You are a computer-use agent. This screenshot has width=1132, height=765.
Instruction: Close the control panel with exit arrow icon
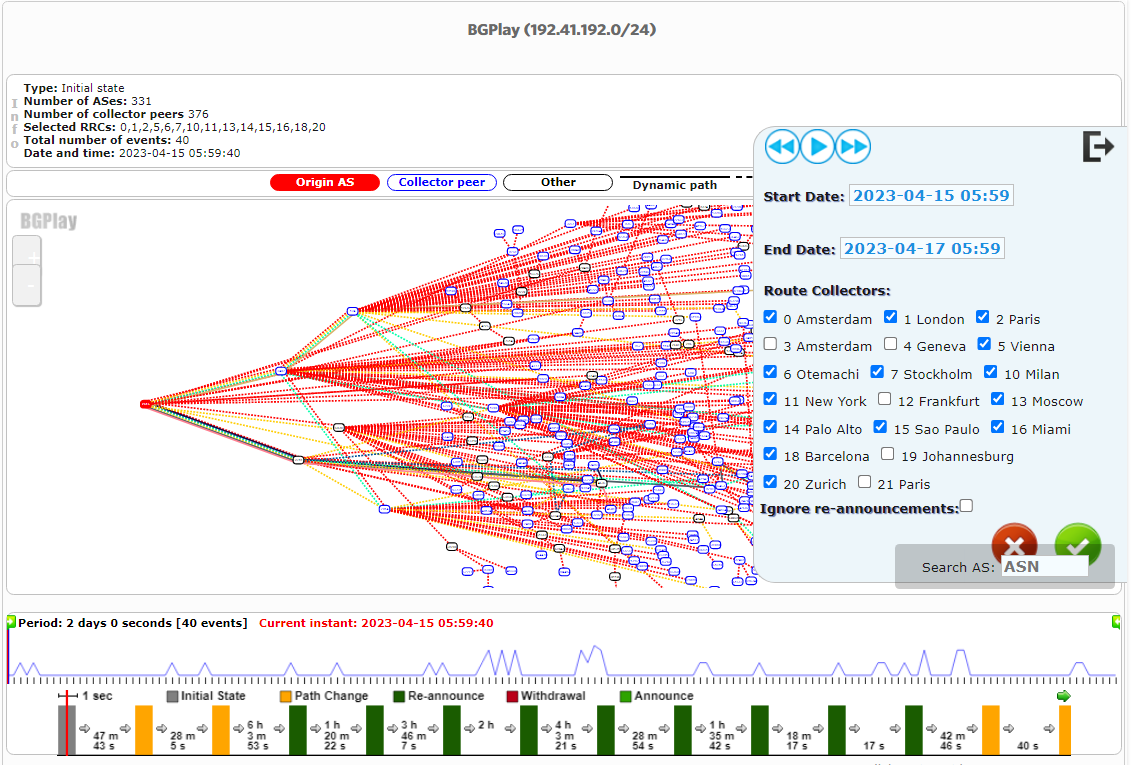point(1097,147)
